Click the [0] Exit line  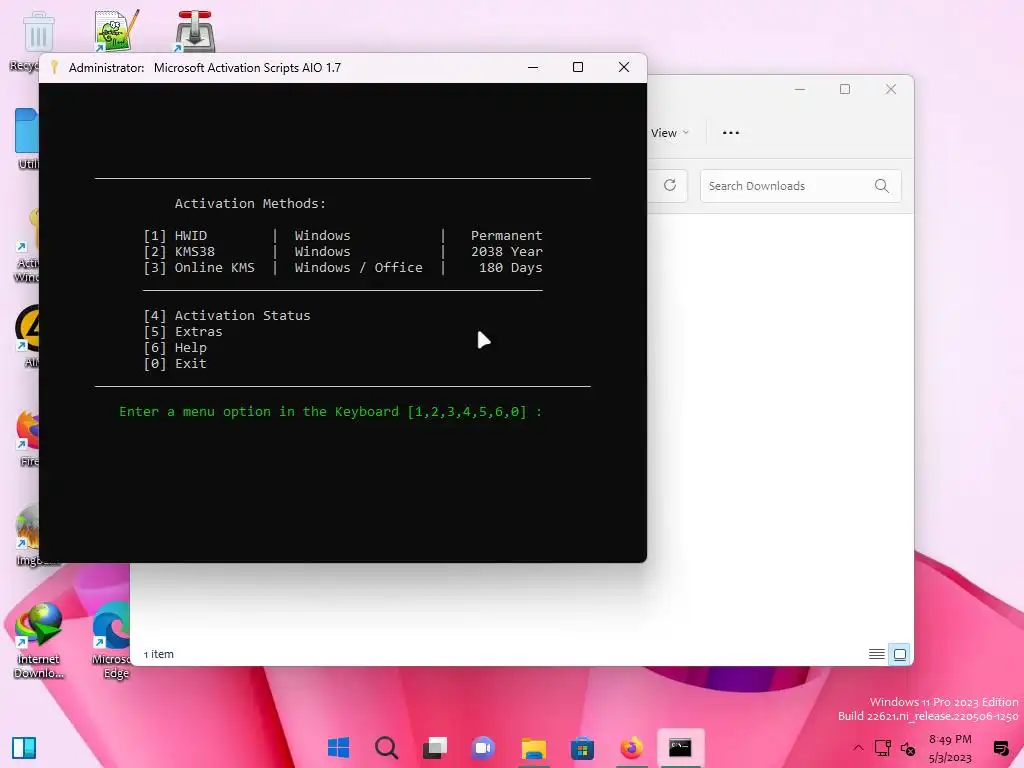click(175, 364)
